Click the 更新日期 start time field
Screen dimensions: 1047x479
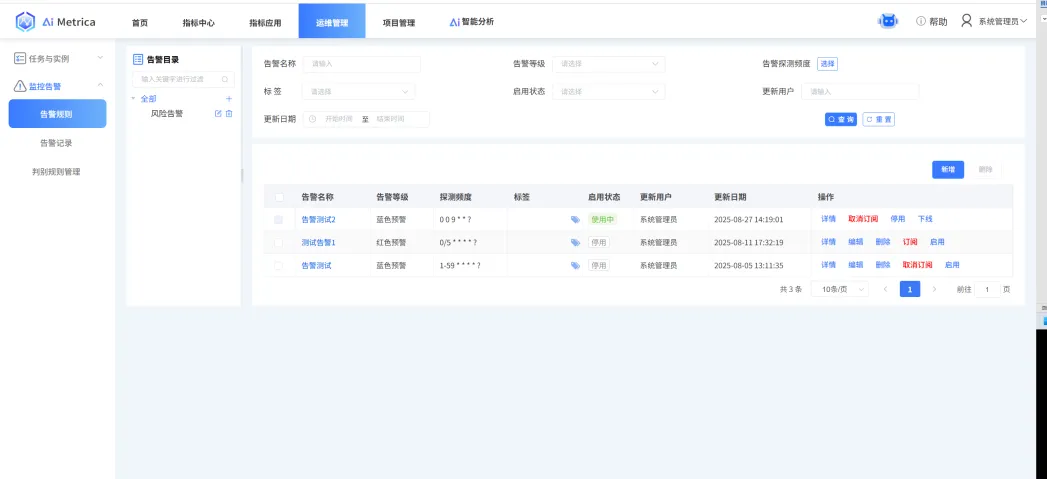[x=337, y=119]
